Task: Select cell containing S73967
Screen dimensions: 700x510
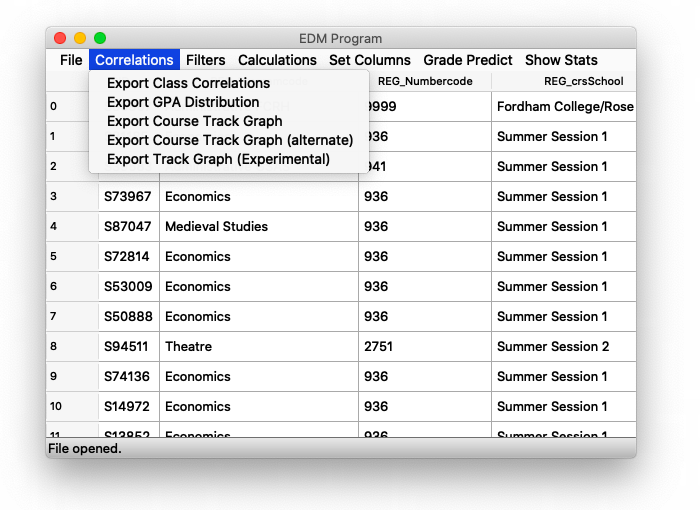Action: [x=128, y=197]
